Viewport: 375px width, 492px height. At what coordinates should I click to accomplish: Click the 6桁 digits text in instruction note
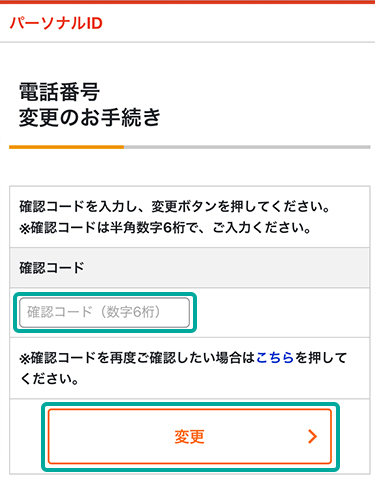(174, 228)
